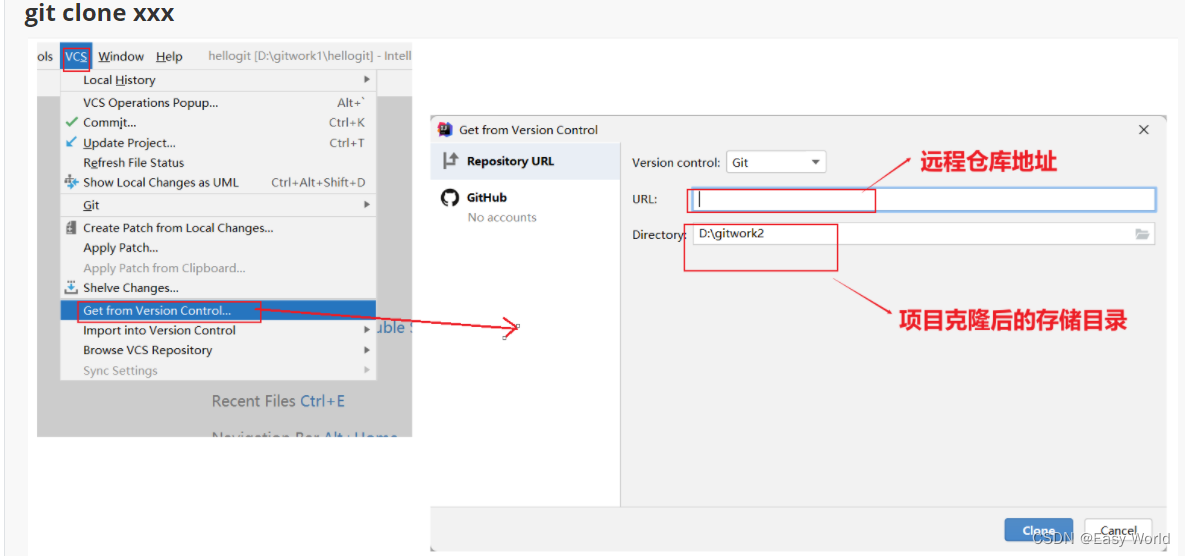Expand the Git submenu

click(218, 205)
